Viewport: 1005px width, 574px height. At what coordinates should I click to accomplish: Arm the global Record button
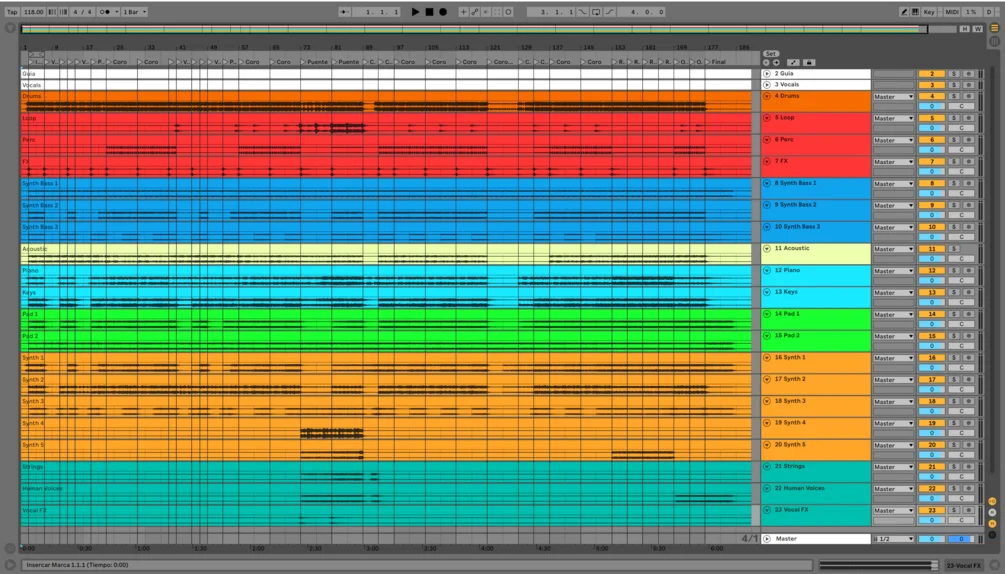coord(443,12)
